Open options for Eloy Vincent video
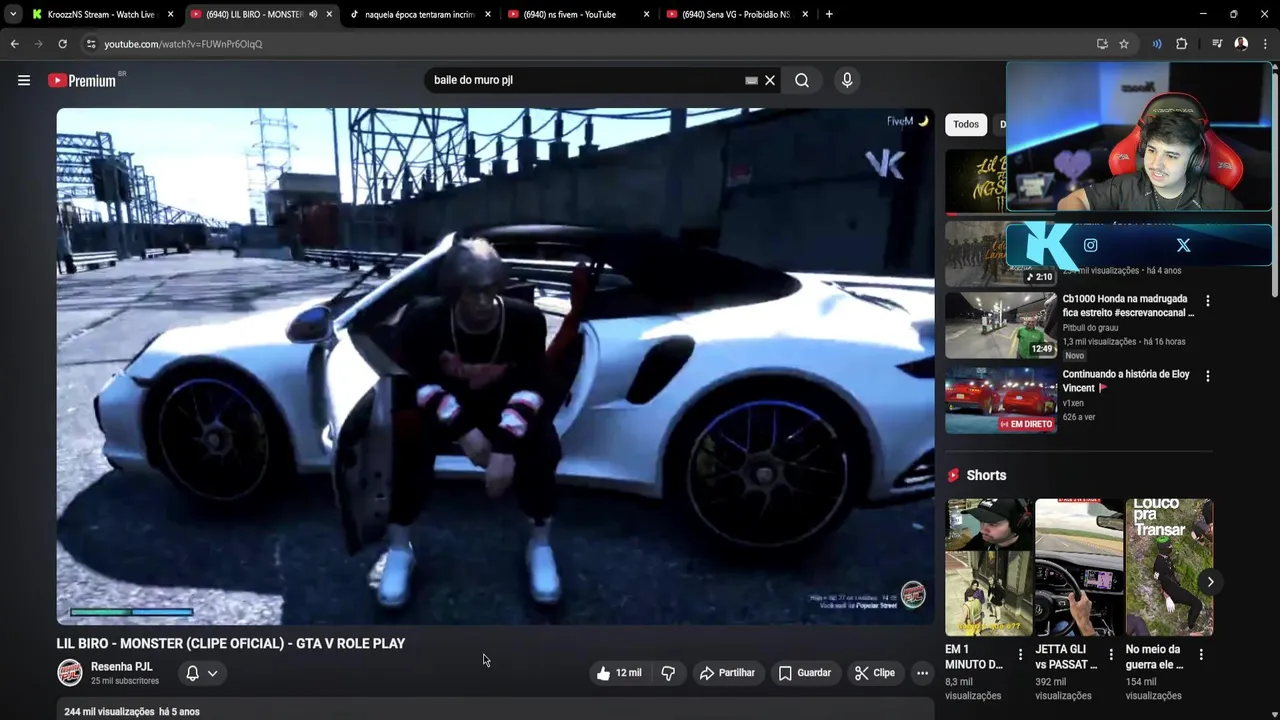The height and width of the screenshot is (720, 1280). (x=1207, y=376)
